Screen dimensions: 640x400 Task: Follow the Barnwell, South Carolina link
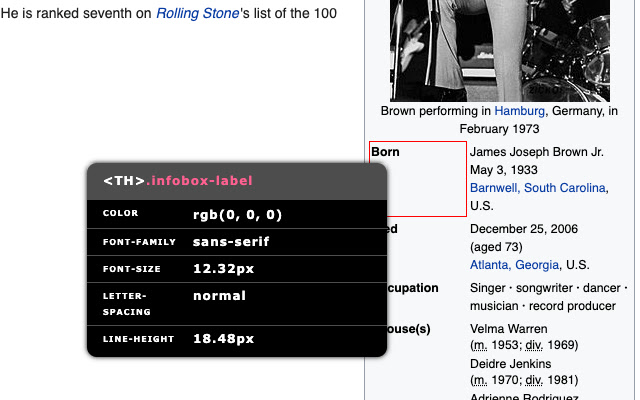coord(538,188)
